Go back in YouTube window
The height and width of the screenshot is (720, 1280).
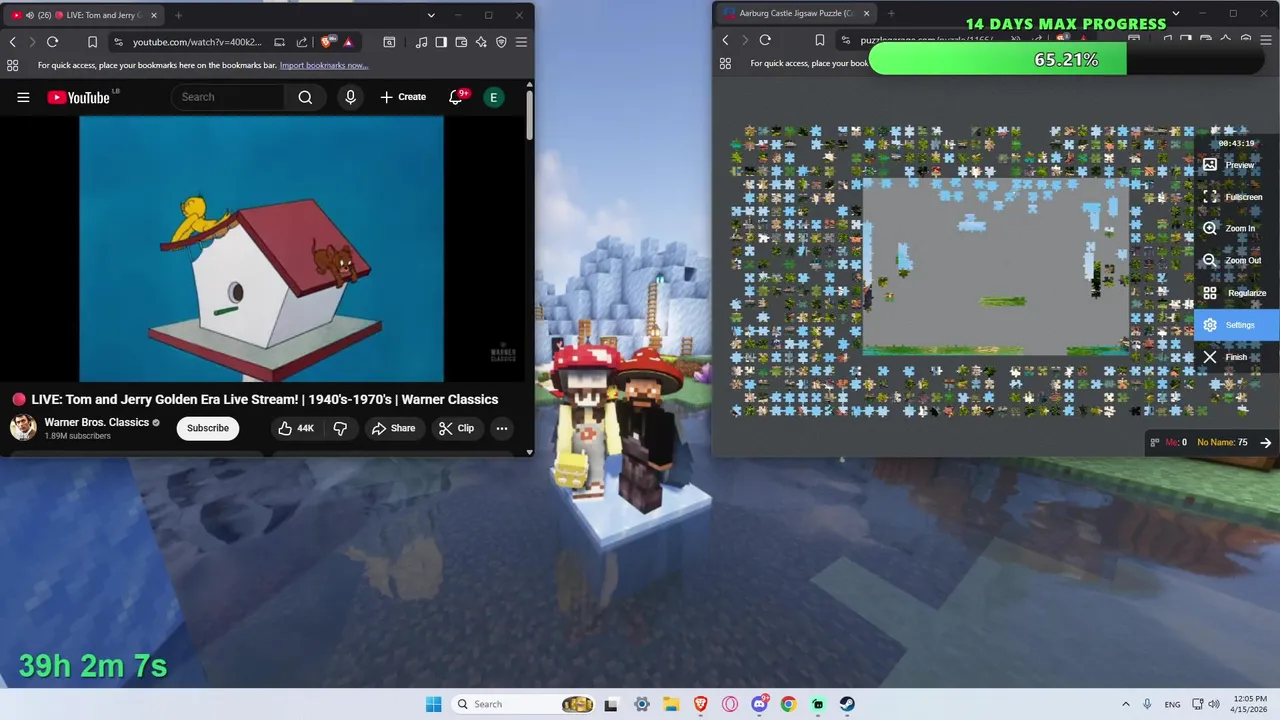tap(13, 42)
